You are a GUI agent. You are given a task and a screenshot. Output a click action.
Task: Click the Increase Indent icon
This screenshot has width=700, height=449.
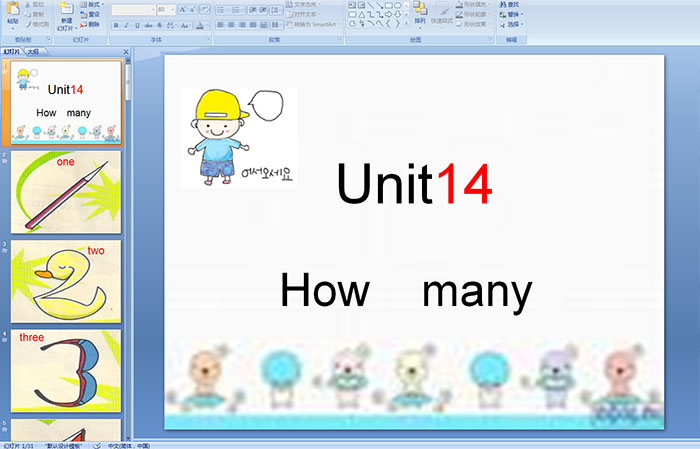(x=263, y=9)
